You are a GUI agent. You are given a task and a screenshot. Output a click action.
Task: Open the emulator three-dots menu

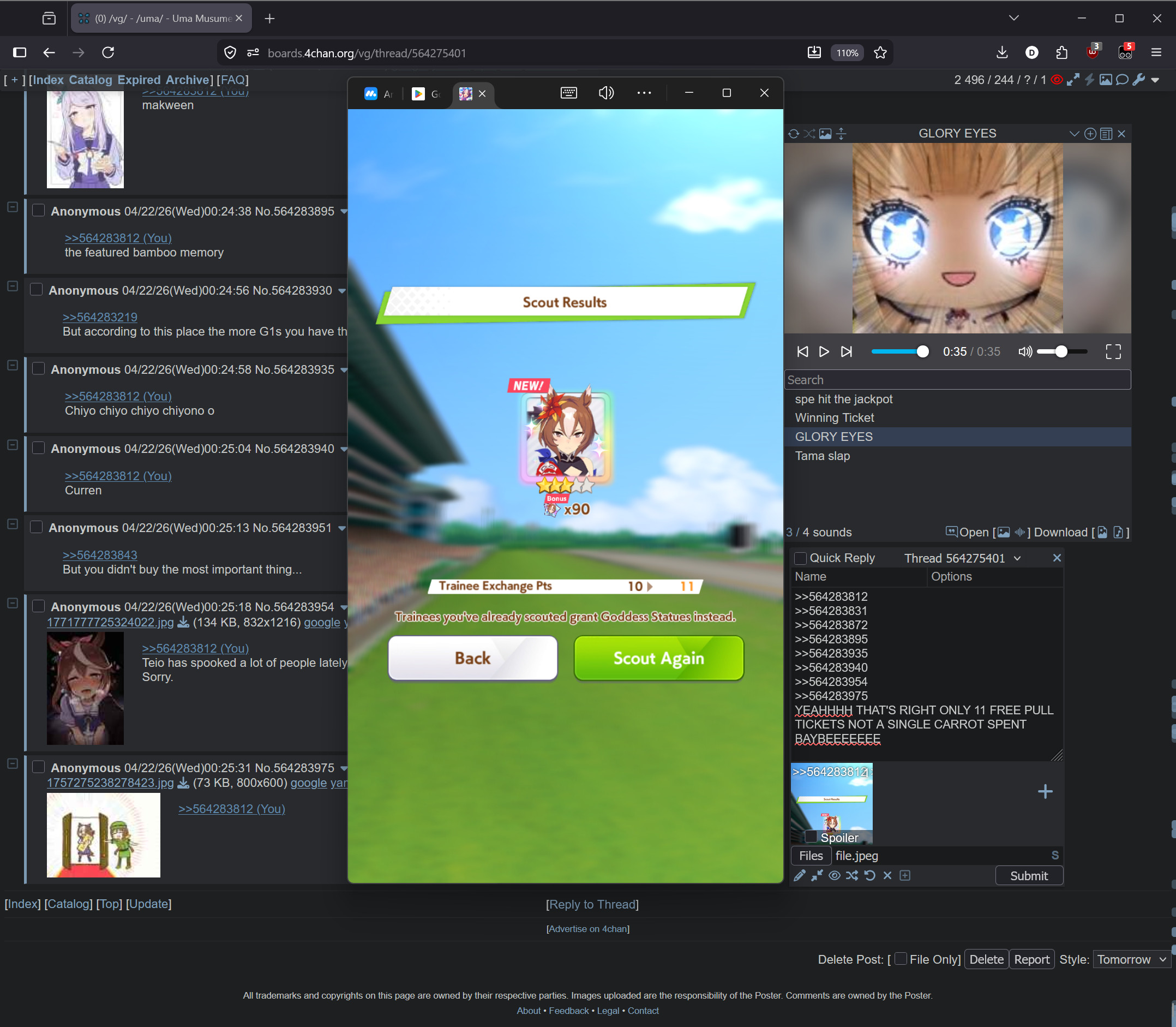(644, 93)
